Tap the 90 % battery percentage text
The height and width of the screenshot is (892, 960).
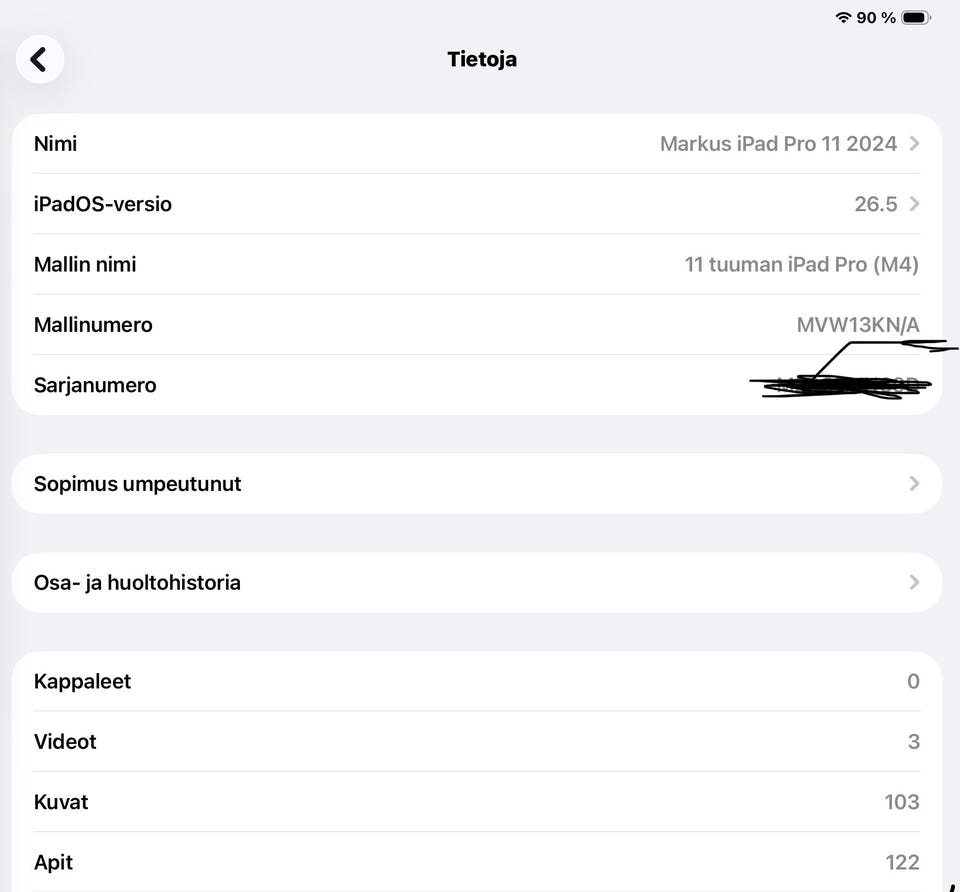coord(876,18)
